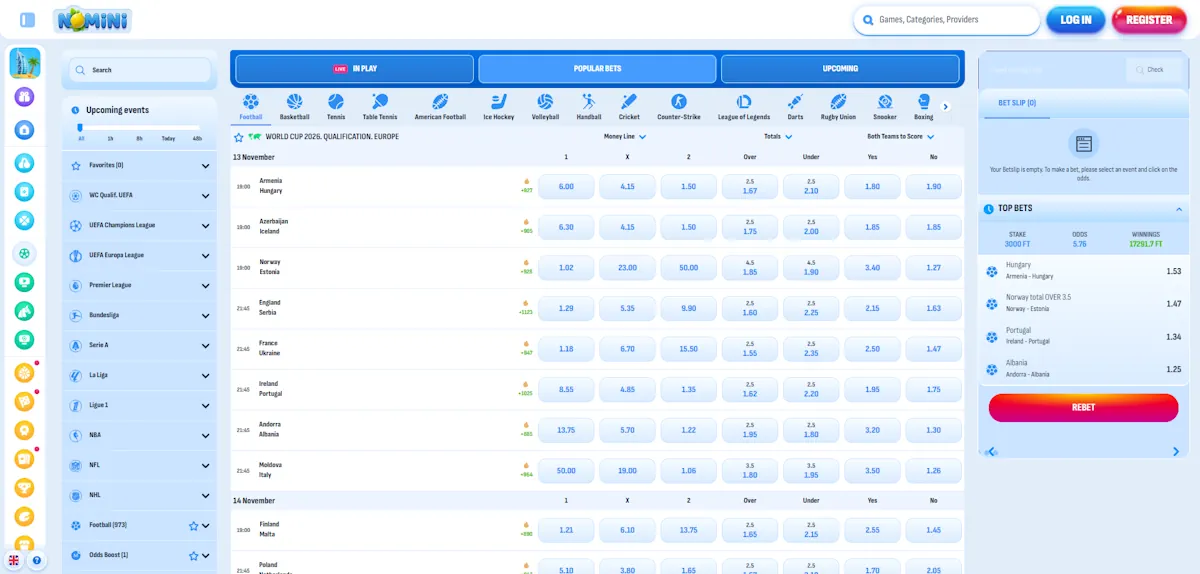The width and height of the screenshot is (1200, 574).
Task: Select the Counter-Strike esport icon
Action: tap(679, 102)
